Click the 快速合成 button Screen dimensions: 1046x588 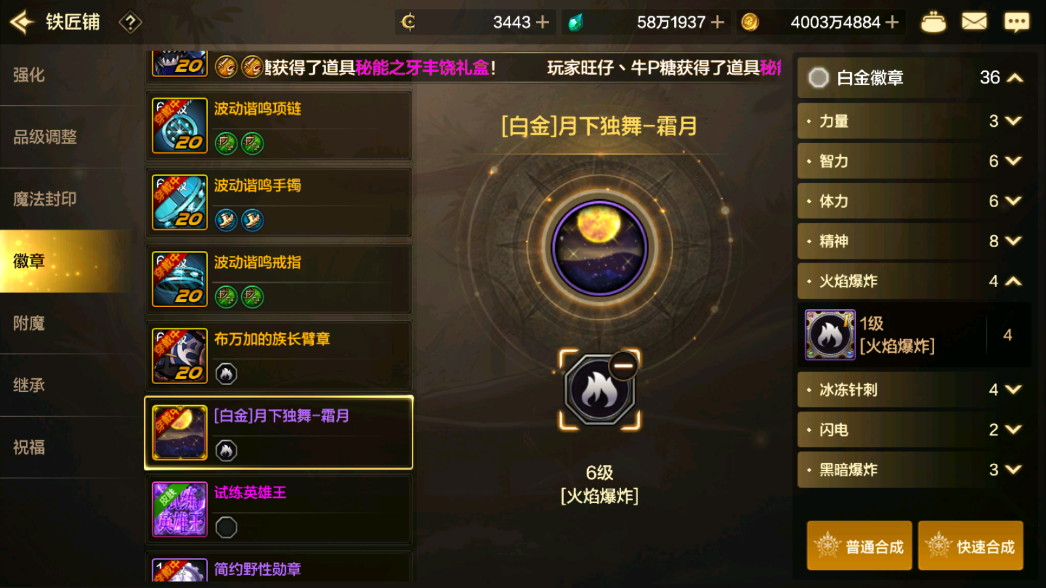[x=971, y=546]
